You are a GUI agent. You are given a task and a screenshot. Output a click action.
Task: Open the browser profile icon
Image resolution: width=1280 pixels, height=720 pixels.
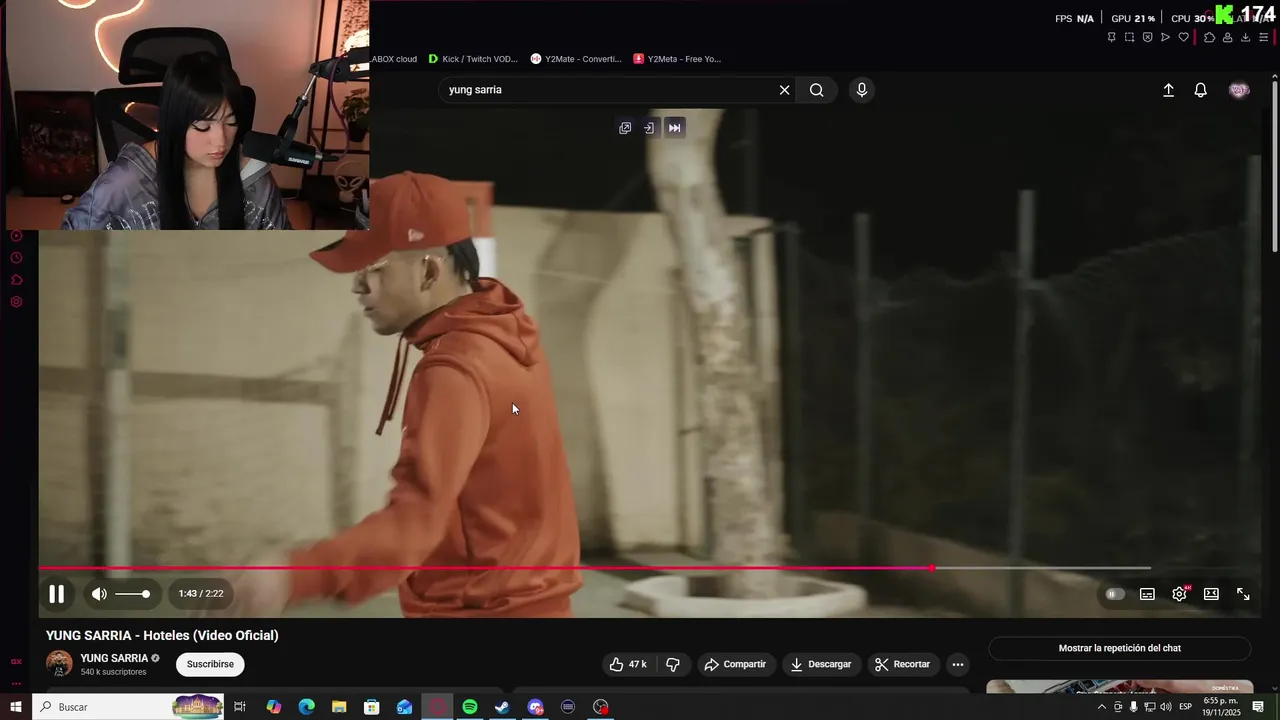tap(1227, 37)
